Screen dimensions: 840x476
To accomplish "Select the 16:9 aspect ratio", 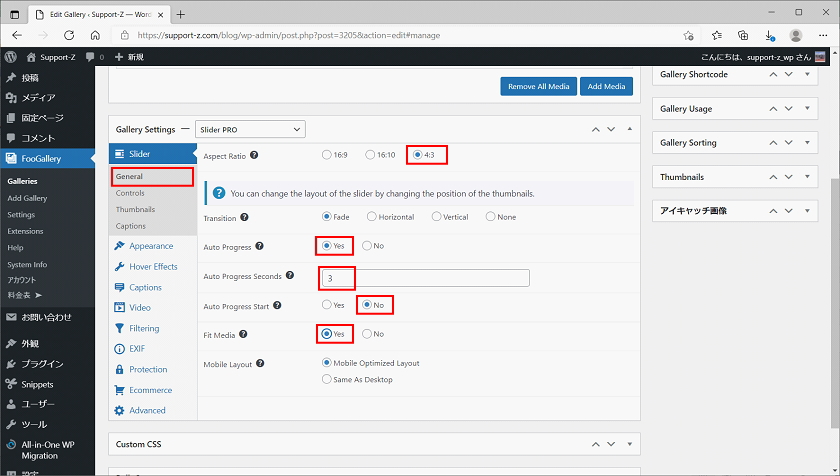I will [327, 155].
